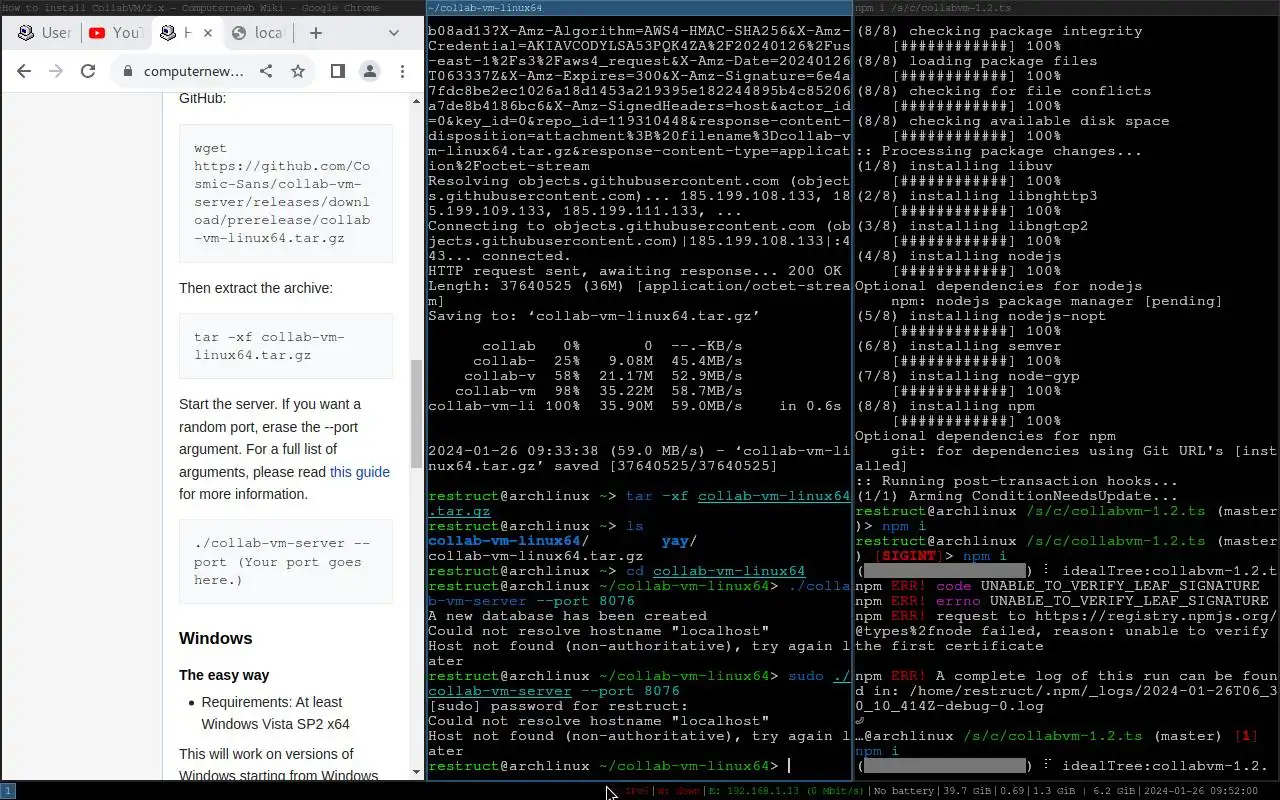Click workspace 1 indicator in status bar

coord(8,791)
